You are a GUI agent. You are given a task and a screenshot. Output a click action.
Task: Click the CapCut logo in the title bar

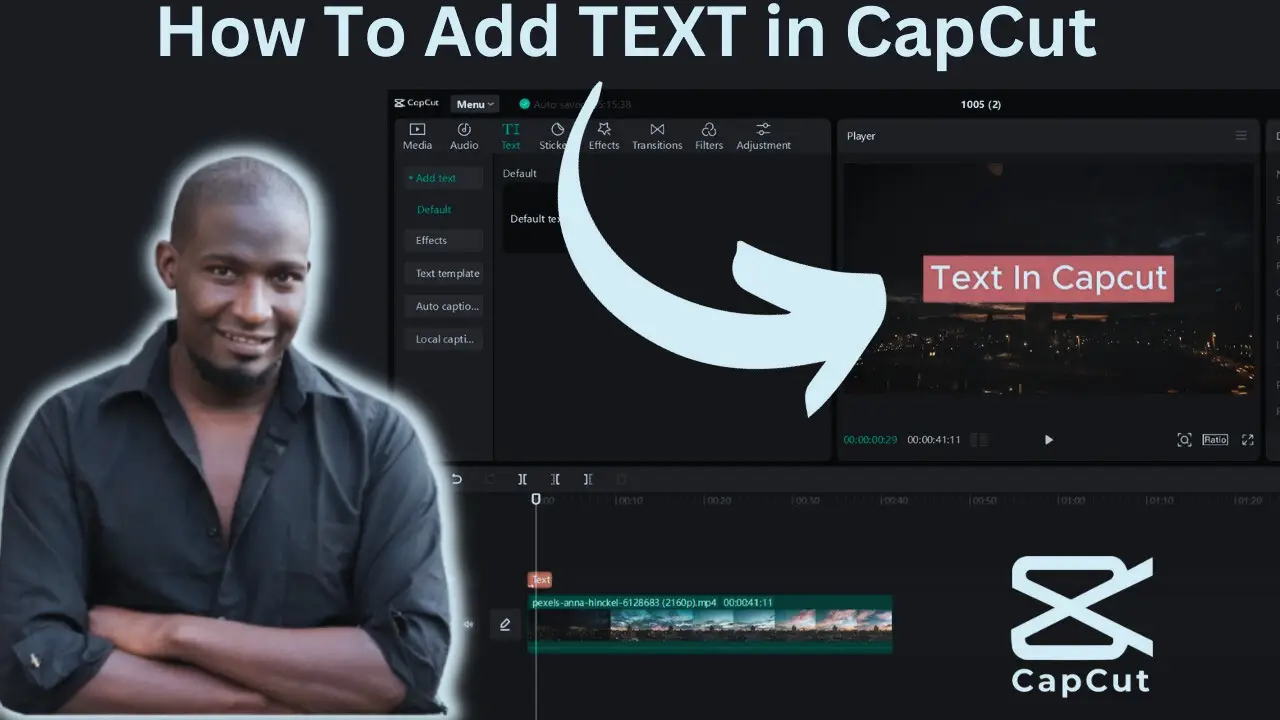(417, 103)
